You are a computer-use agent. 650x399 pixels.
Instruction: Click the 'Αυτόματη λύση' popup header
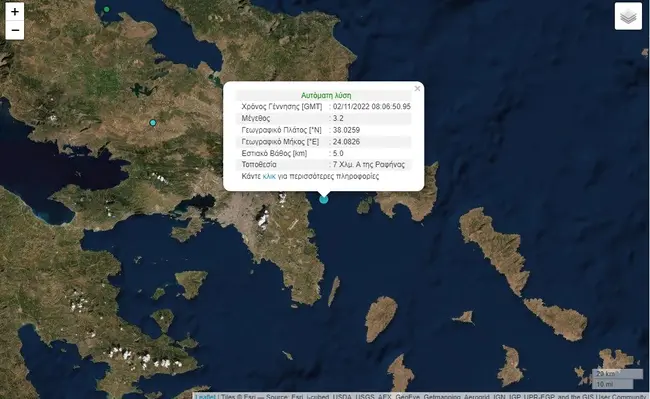tap(326, 95)
